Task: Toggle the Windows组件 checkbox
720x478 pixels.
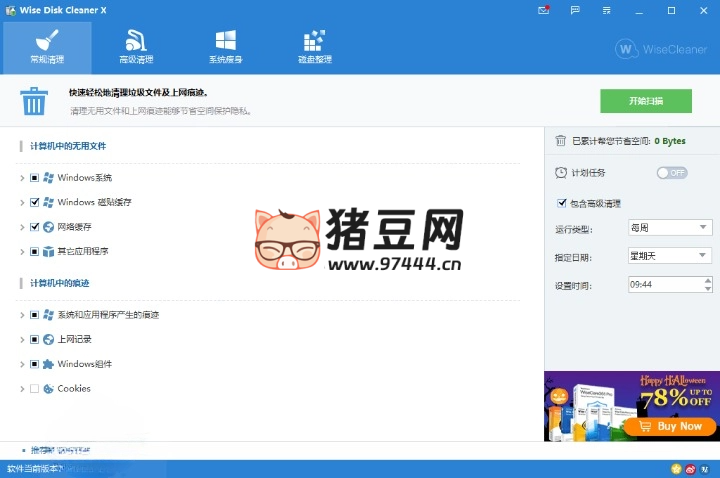Action: pyautogui.click(x=34, y=364)
